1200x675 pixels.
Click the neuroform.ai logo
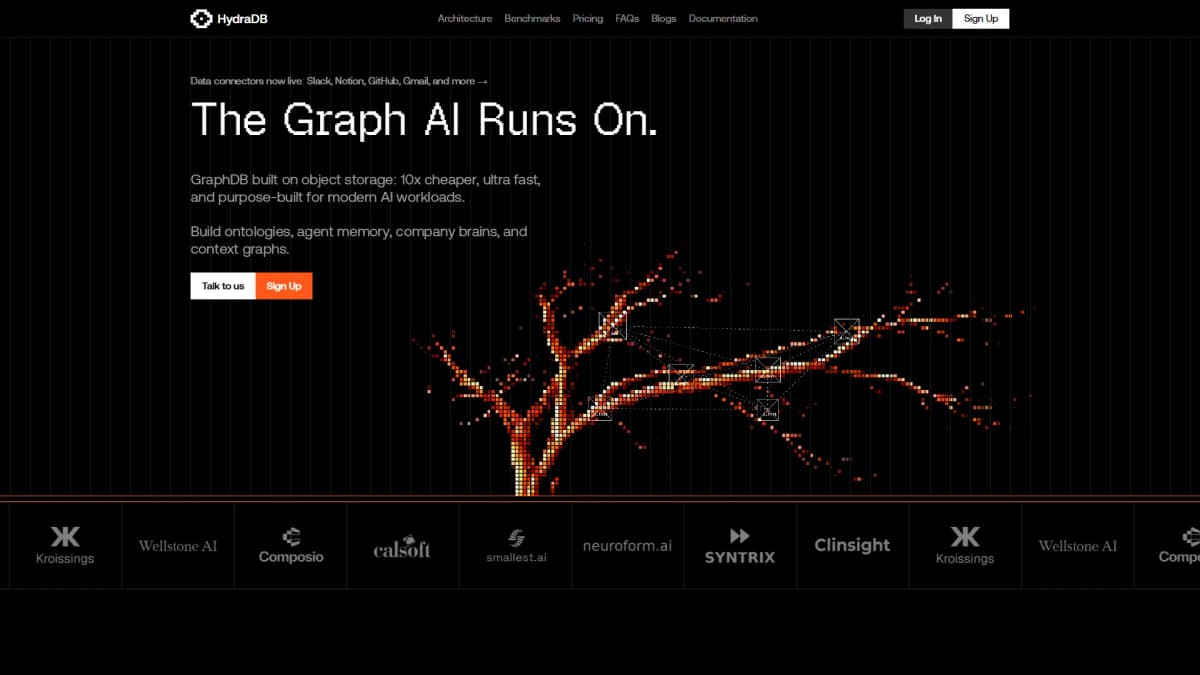pyautogui.click(x=628, y=546)
